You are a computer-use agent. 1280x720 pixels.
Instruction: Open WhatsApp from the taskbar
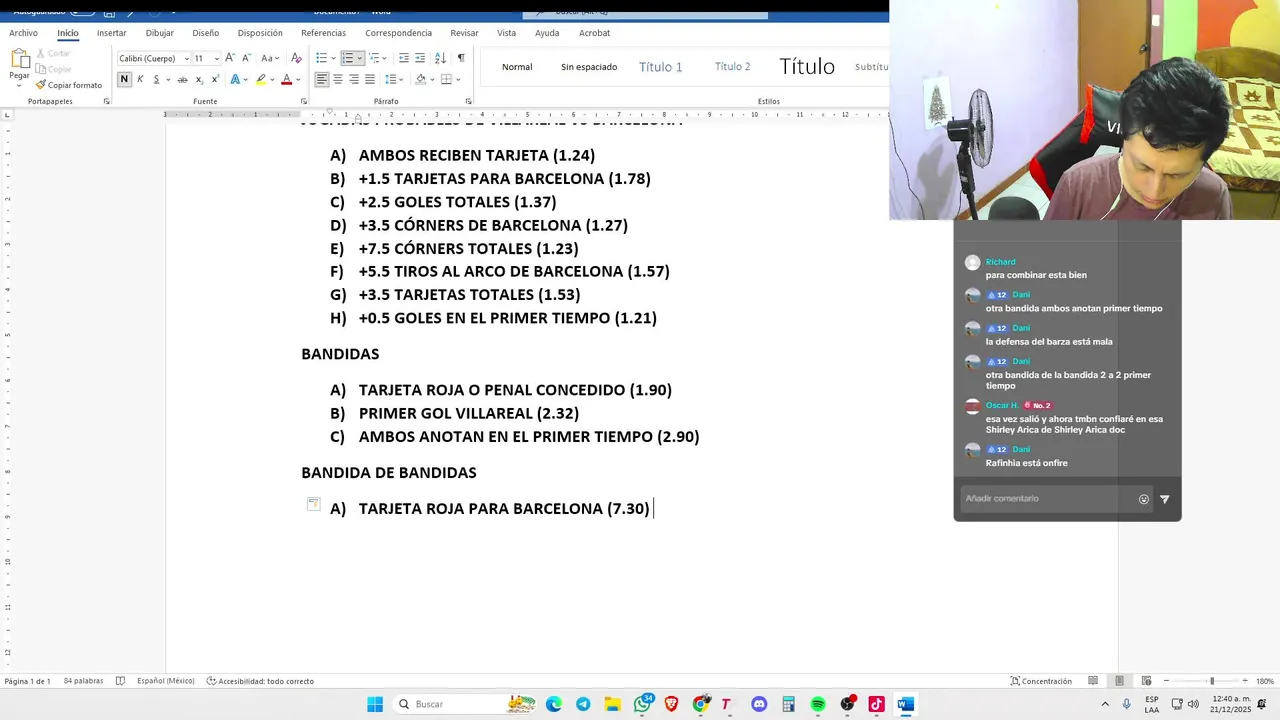pos(642,704)
